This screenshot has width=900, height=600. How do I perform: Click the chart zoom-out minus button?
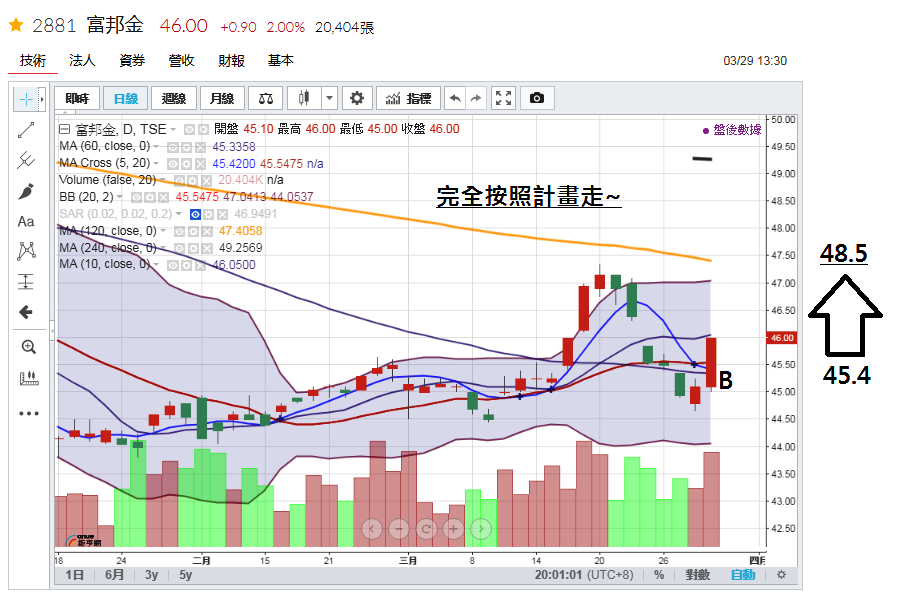pos(399,529)
